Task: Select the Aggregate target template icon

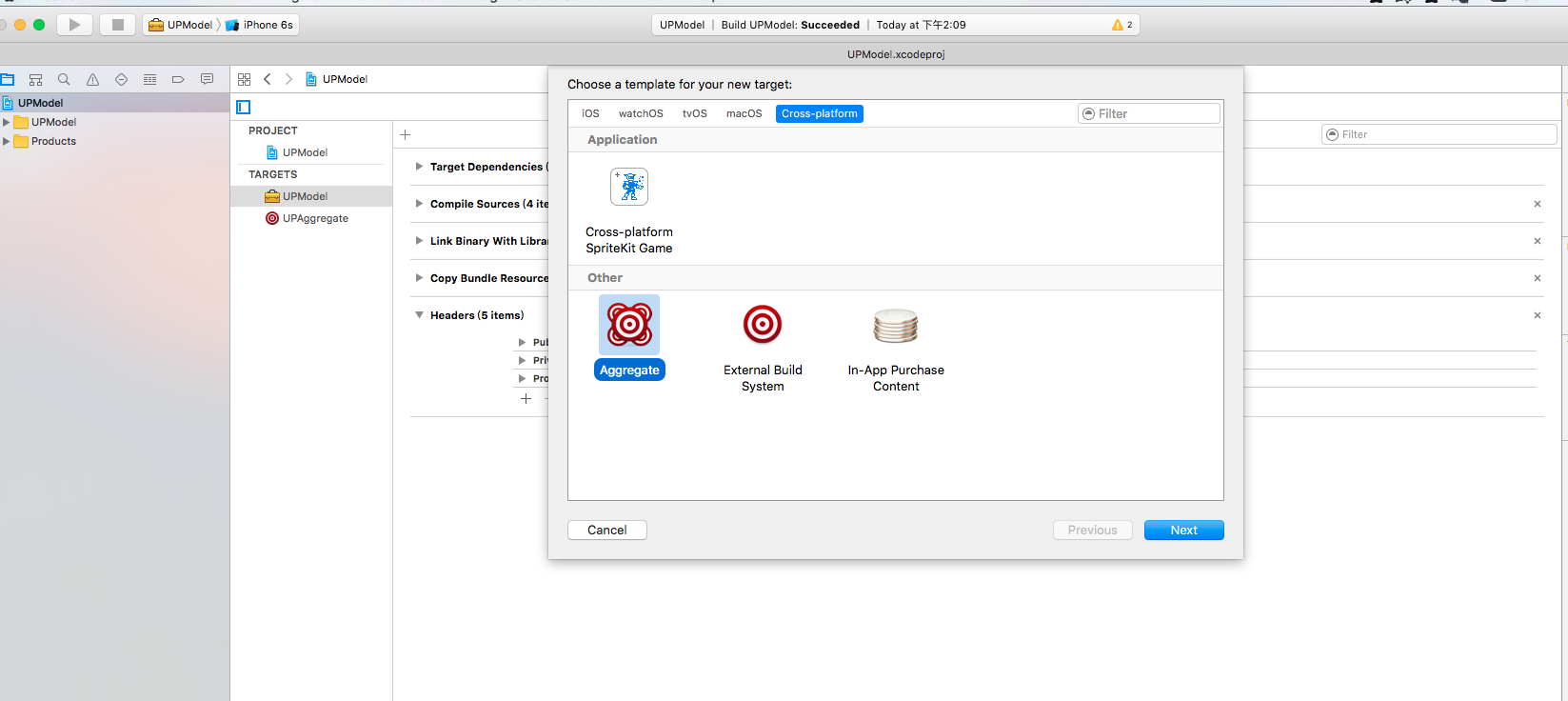Action: pos(629,326)
